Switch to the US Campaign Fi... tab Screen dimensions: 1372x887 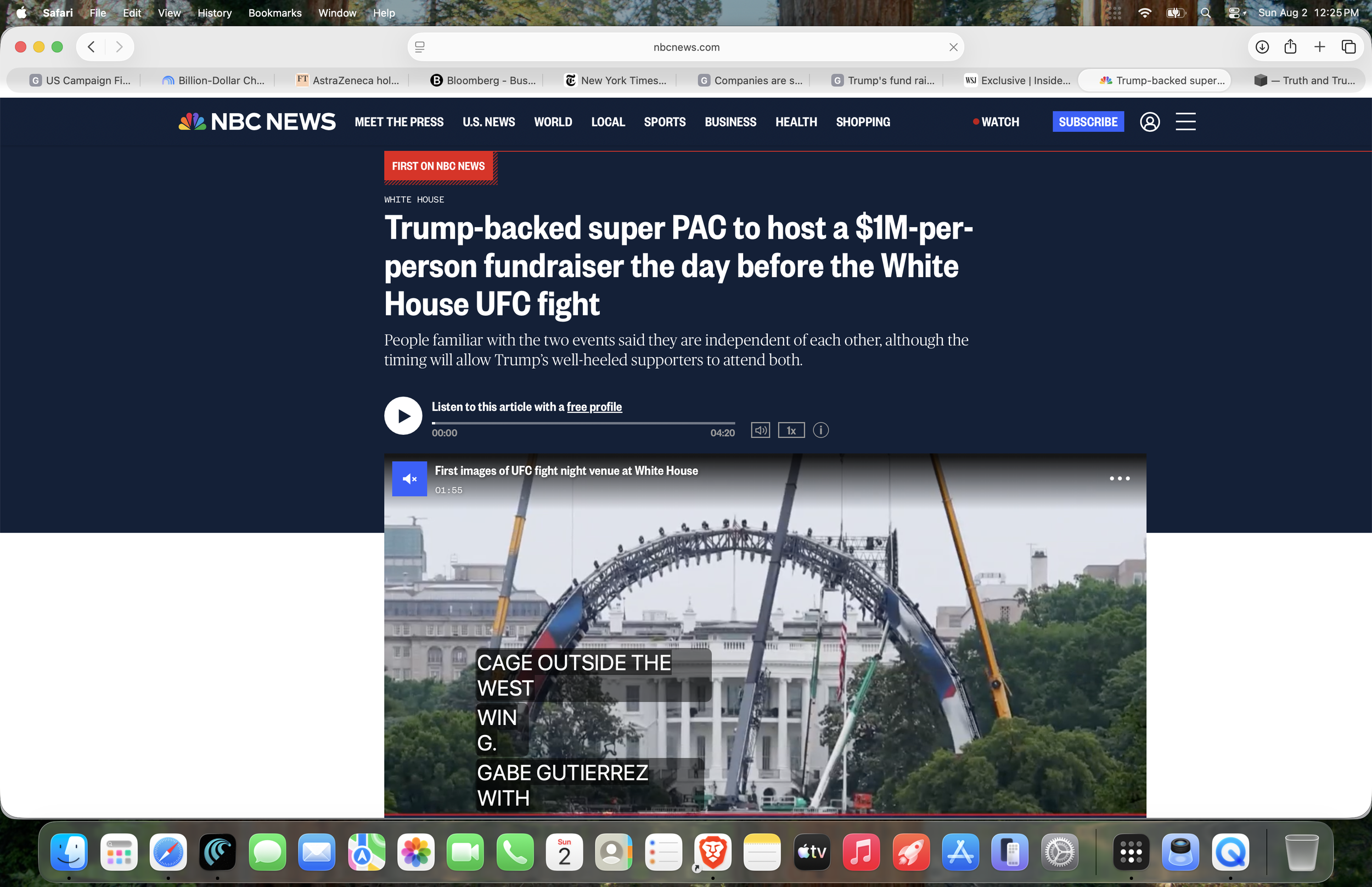pyautogui.click(x=80, y=81)
